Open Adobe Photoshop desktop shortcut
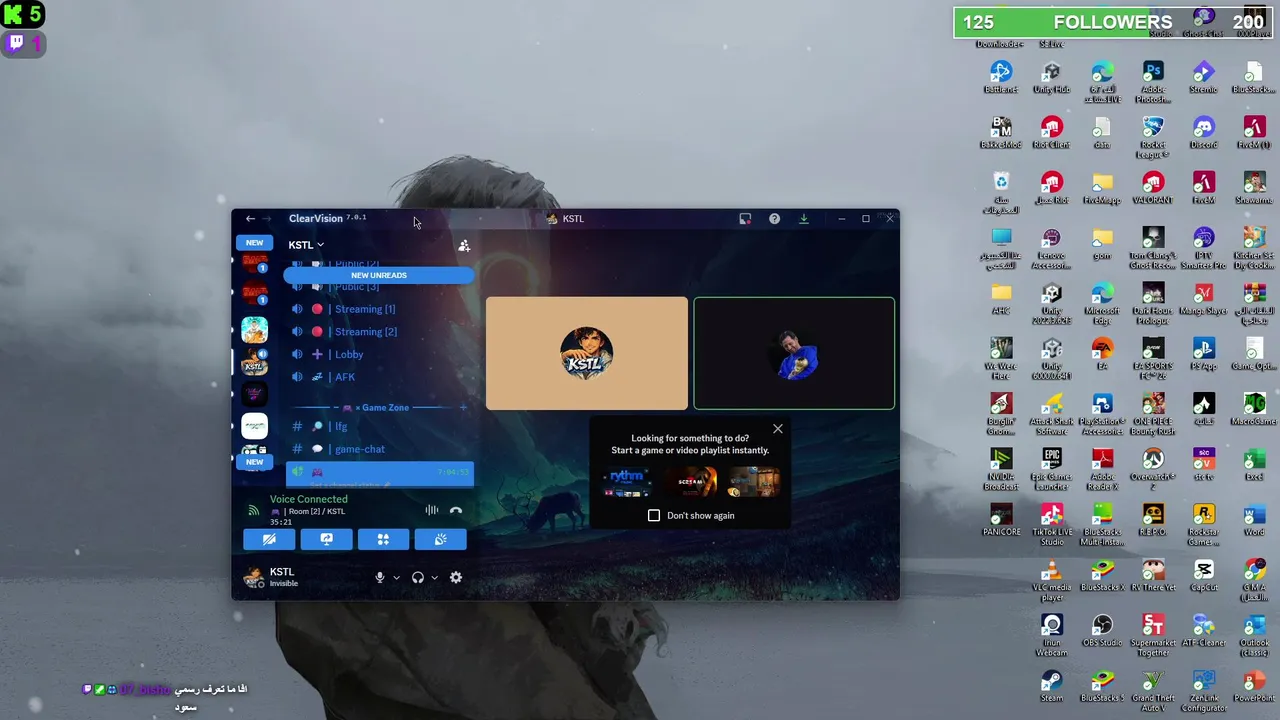This screenshot has height=720, width=1280. click(x=1153, y=82)
